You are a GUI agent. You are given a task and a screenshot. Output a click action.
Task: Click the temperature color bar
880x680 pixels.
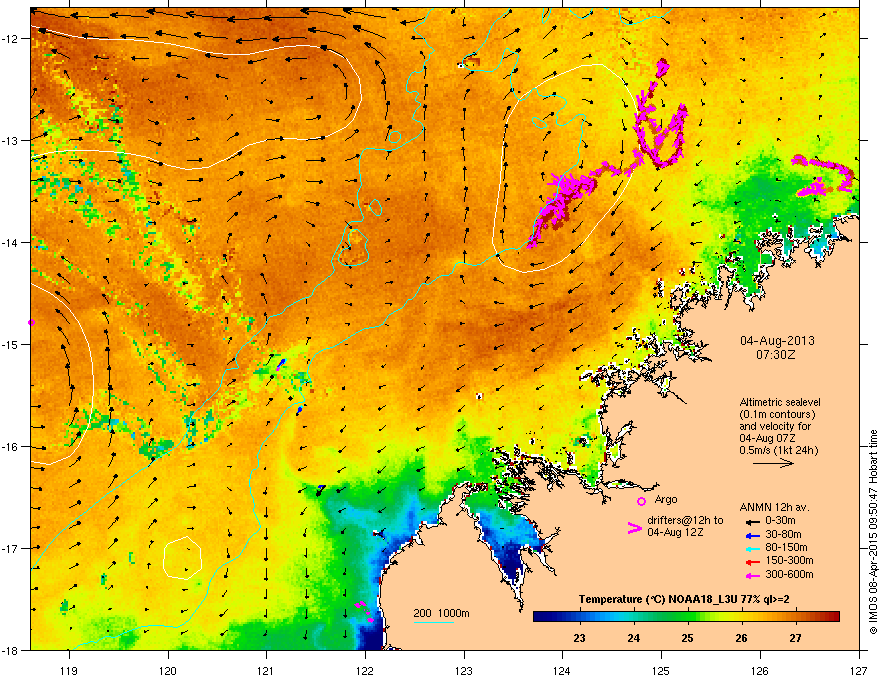point(686,617)
